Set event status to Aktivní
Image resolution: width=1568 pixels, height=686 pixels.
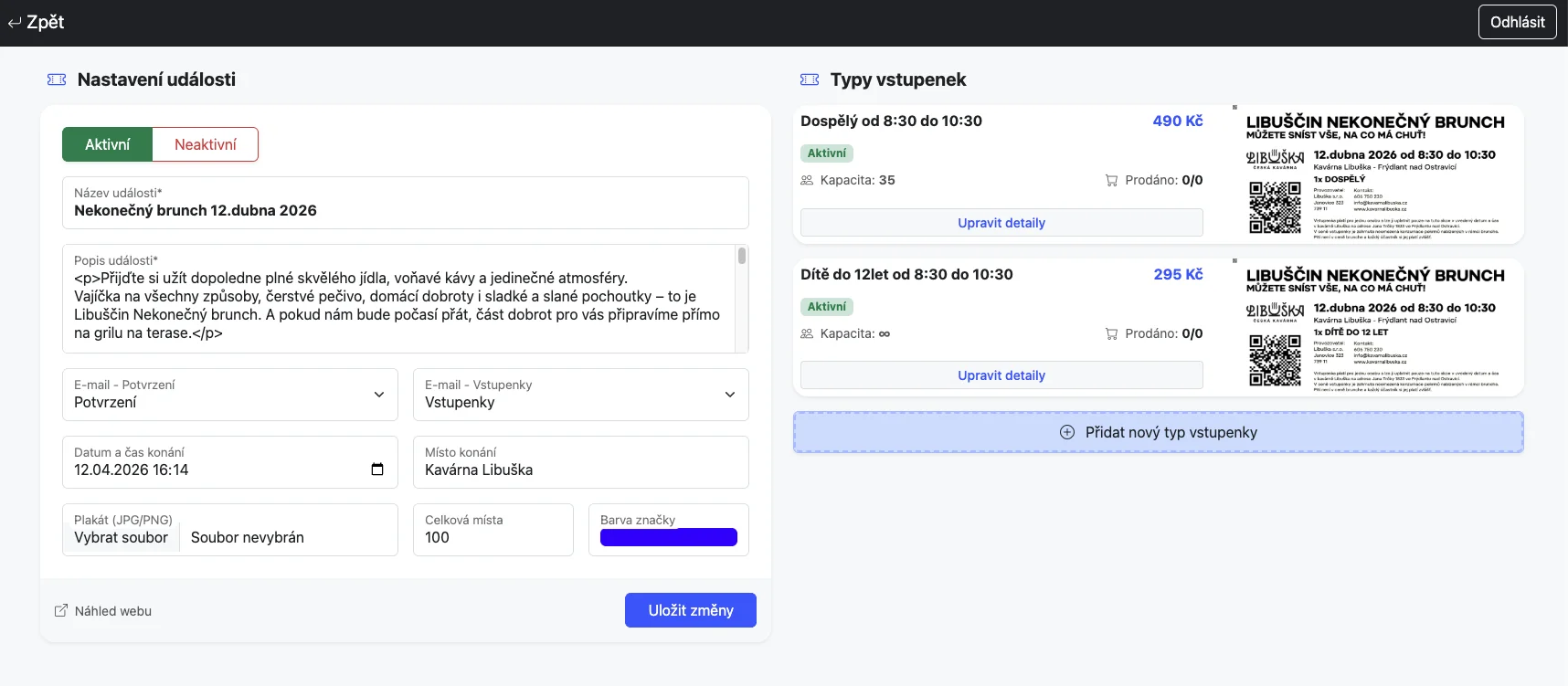coord(107,144)
